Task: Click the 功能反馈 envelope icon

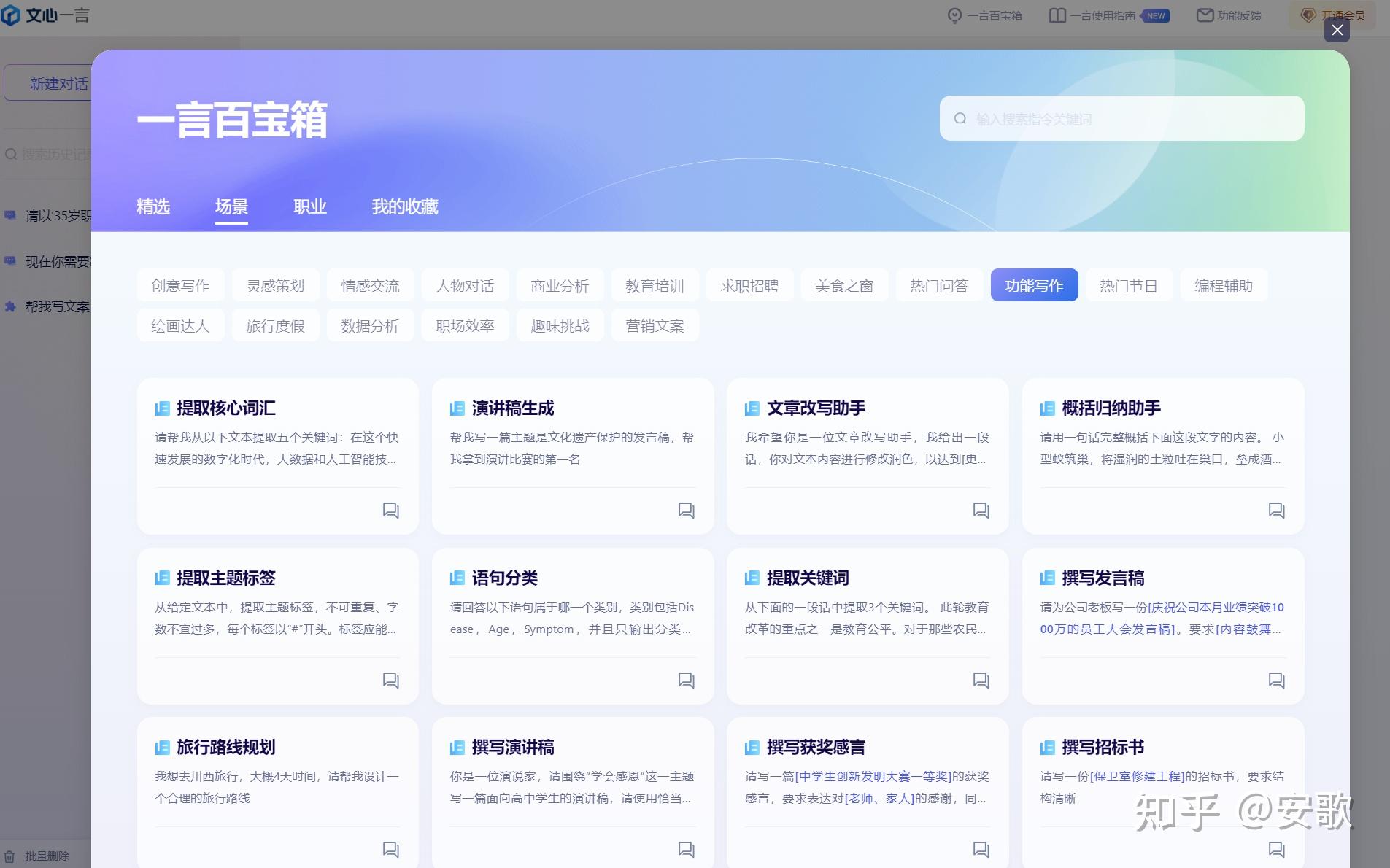Action: [x=1205, y=15]
